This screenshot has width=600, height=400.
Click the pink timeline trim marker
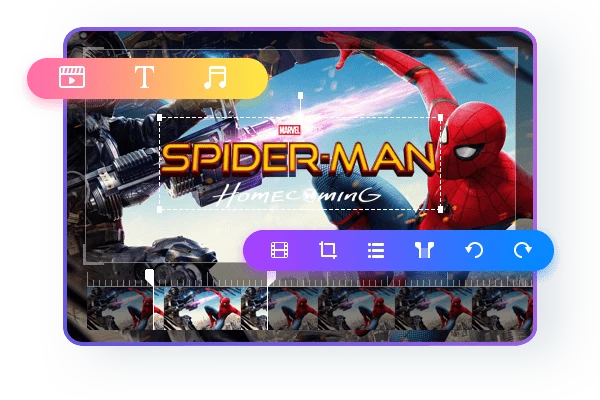pos(271,278)
